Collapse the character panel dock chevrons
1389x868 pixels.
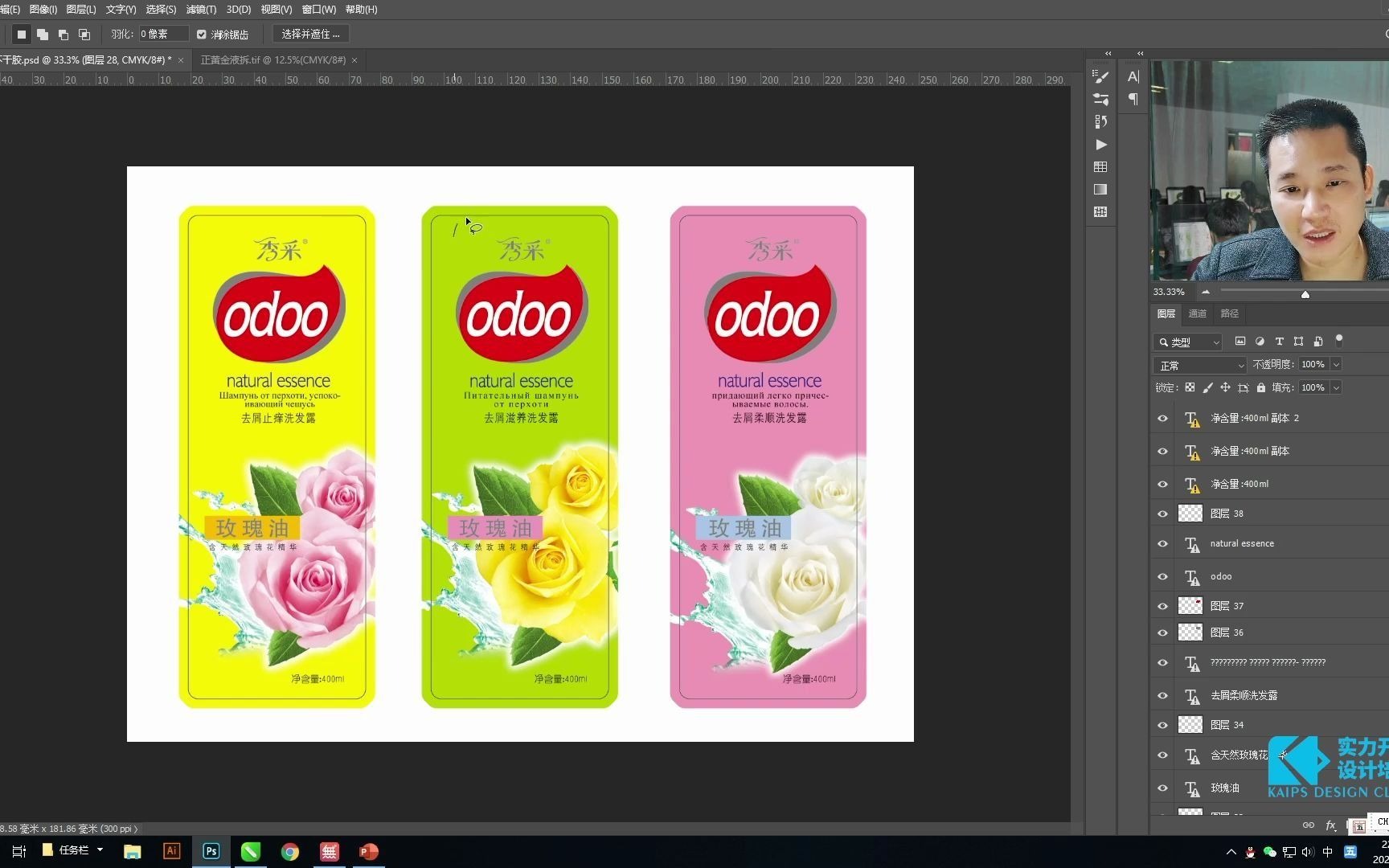[x=1140, y=53]
